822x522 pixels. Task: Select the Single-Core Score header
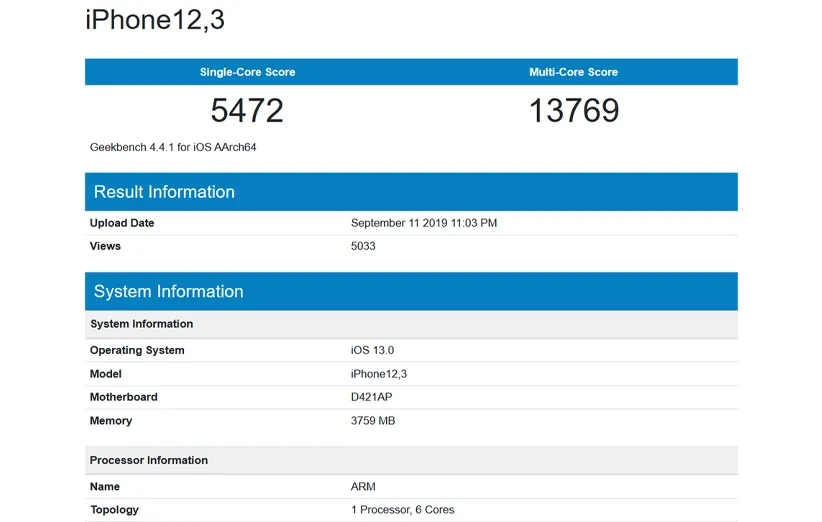coord(247,72)
